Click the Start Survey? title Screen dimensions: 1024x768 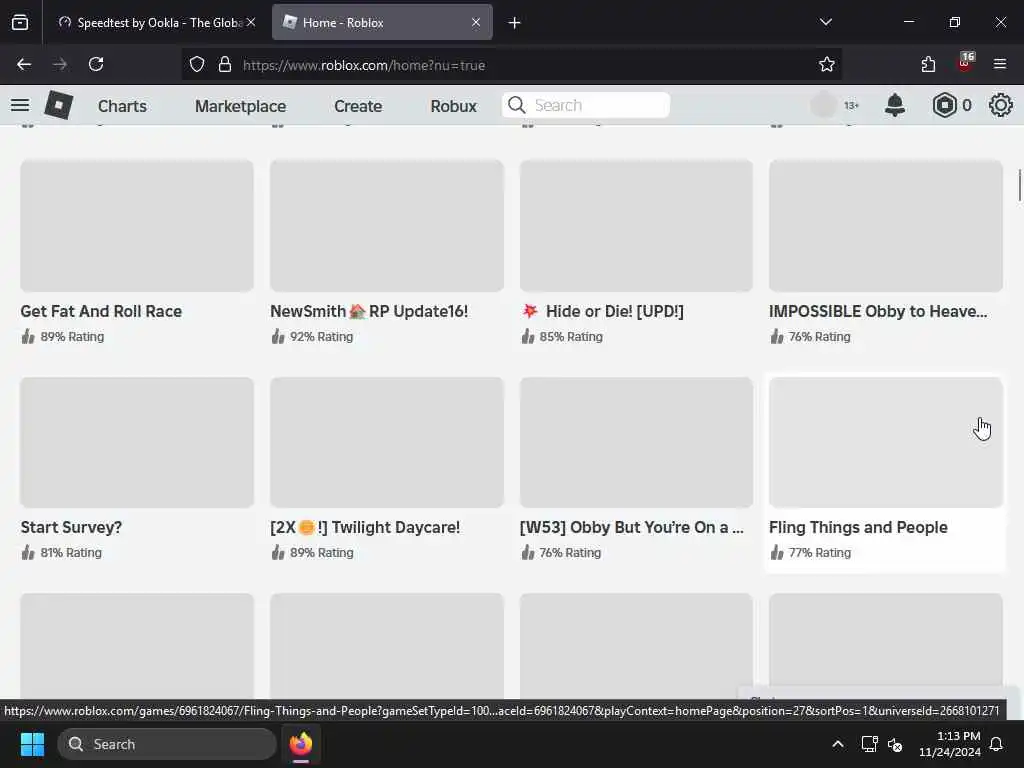tap(71, 528)
